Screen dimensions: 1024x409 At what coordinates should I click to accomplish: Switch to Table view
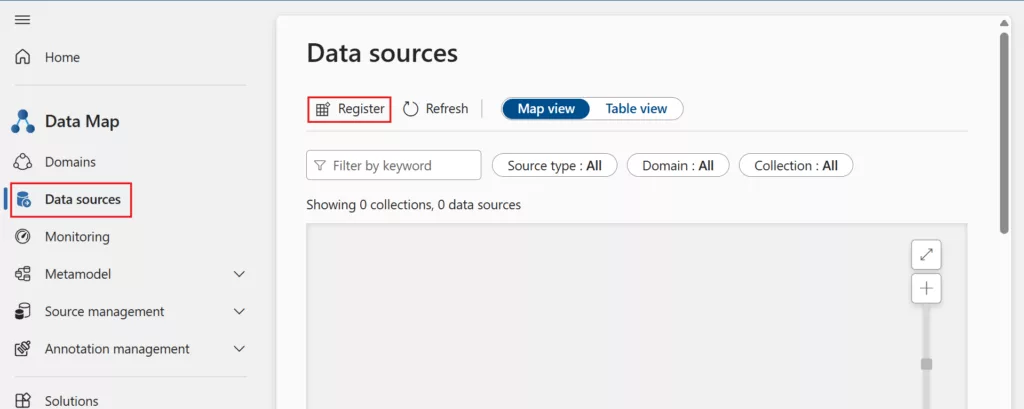click(636, 109)
